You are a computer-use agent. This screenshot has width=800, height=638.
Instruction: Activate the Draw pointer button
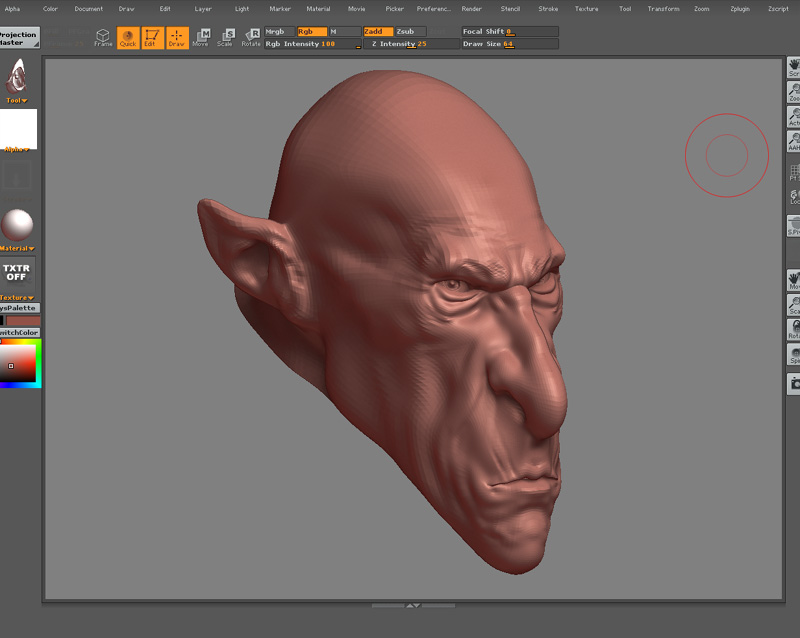pyautogui.click(x=177, y=38)
